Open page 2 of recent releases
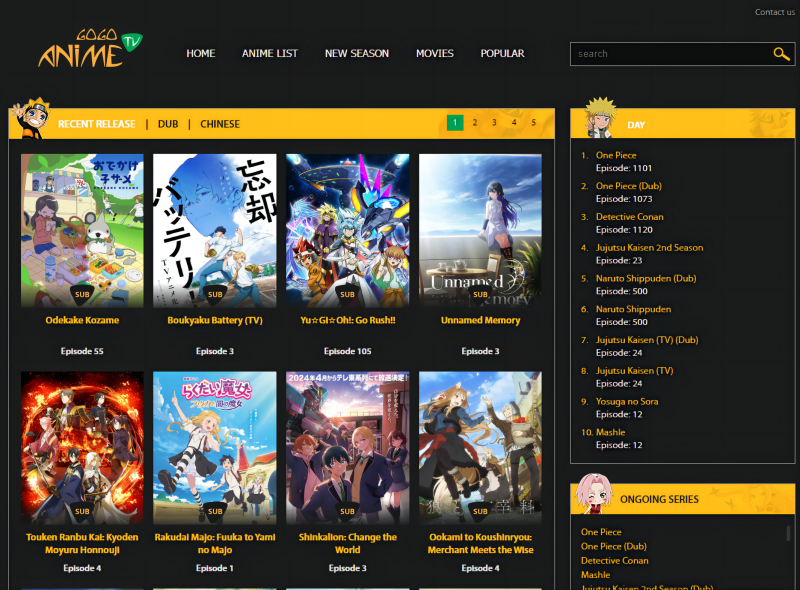 pos(474,121)
